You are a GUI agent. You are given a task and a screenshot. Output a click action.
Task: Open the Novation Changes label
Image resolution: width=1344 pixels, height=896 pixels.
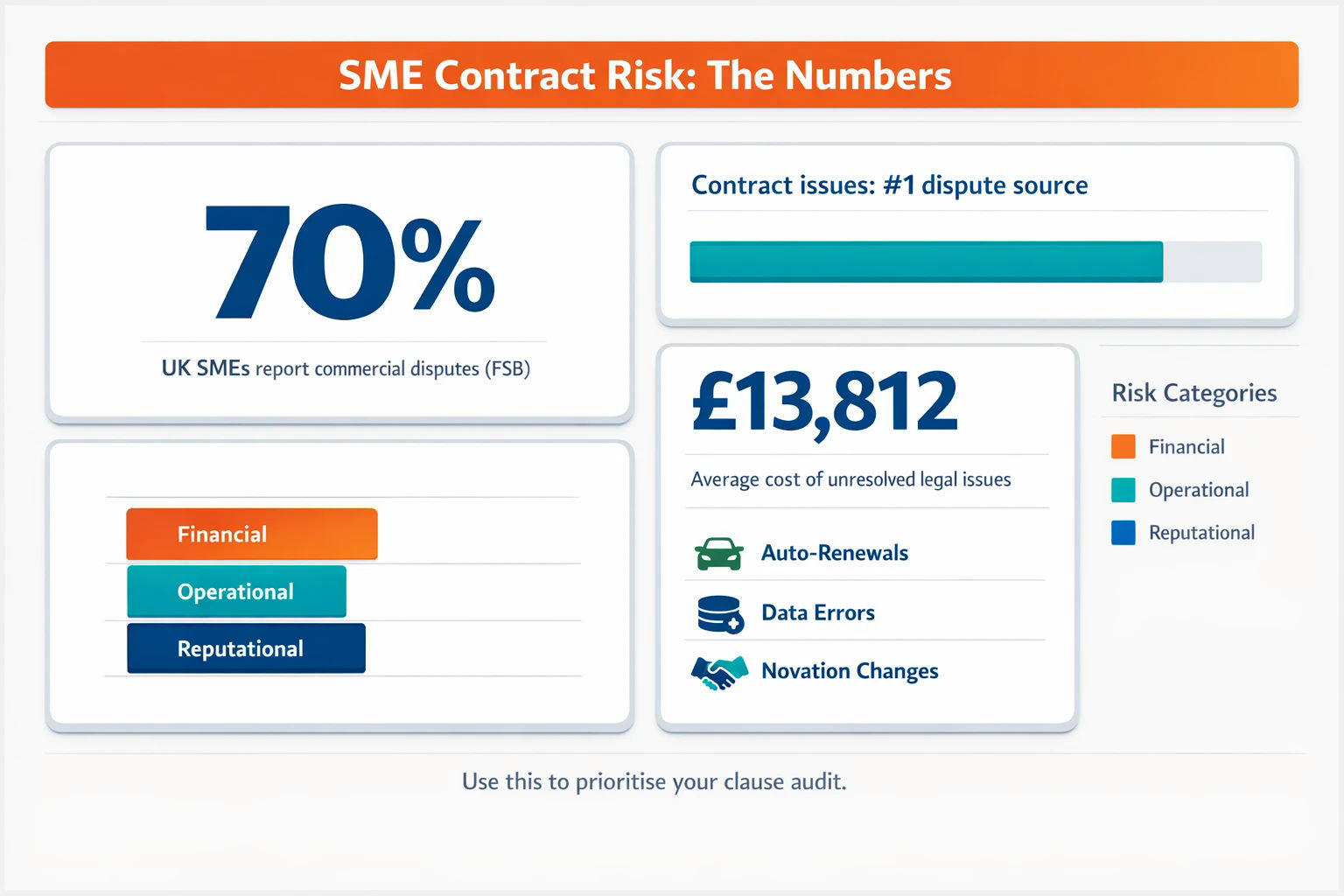pos(850,671)
